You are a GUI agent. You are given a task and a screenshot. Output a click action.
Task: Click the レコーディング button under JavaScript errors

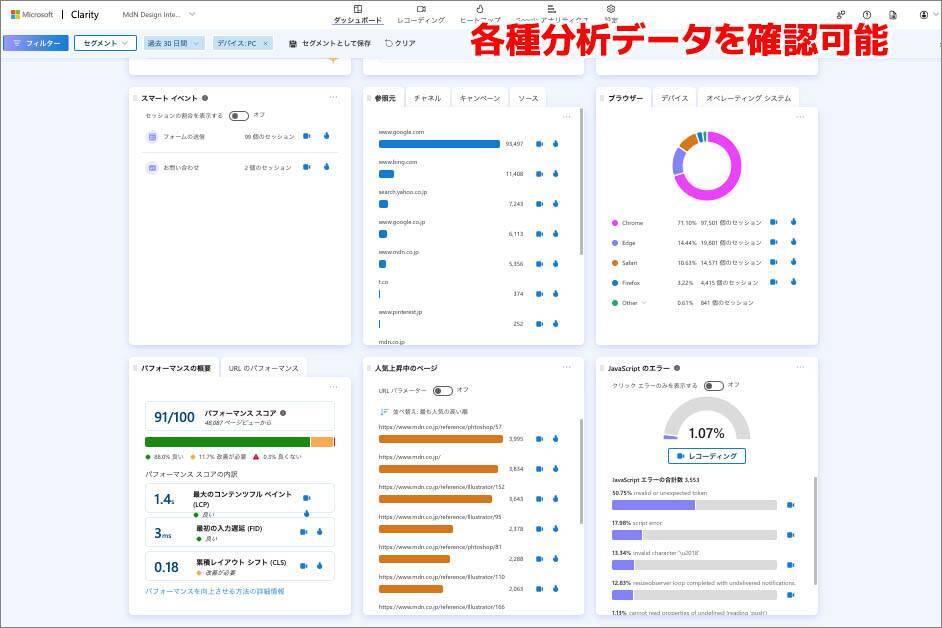[x=707, y=456]
